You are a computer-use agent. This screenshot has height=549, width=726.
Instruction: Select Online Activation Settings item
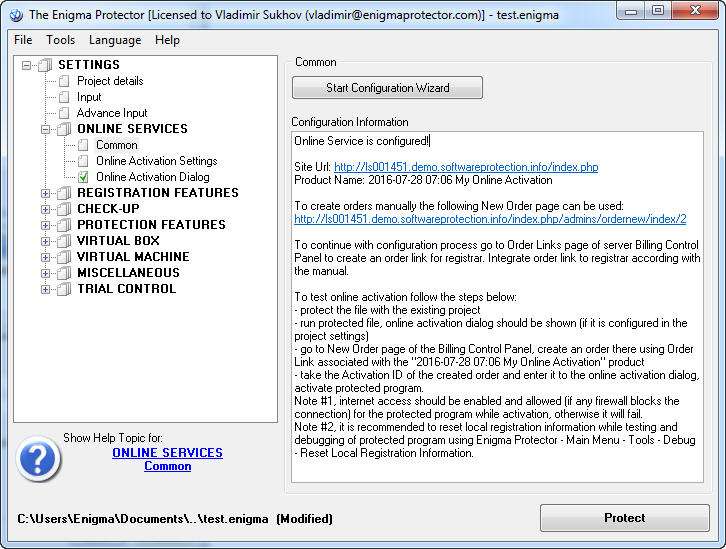point(156,161)
